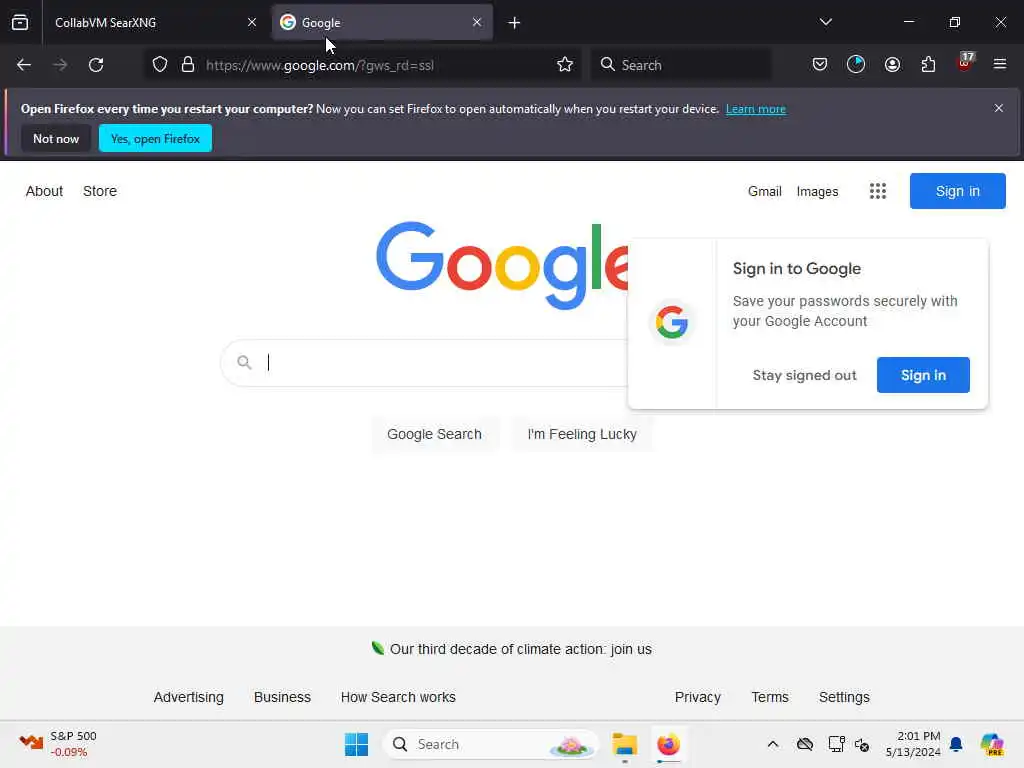Reload the current page
This screenshot has width=1024, height=768.
click(96, 65)
